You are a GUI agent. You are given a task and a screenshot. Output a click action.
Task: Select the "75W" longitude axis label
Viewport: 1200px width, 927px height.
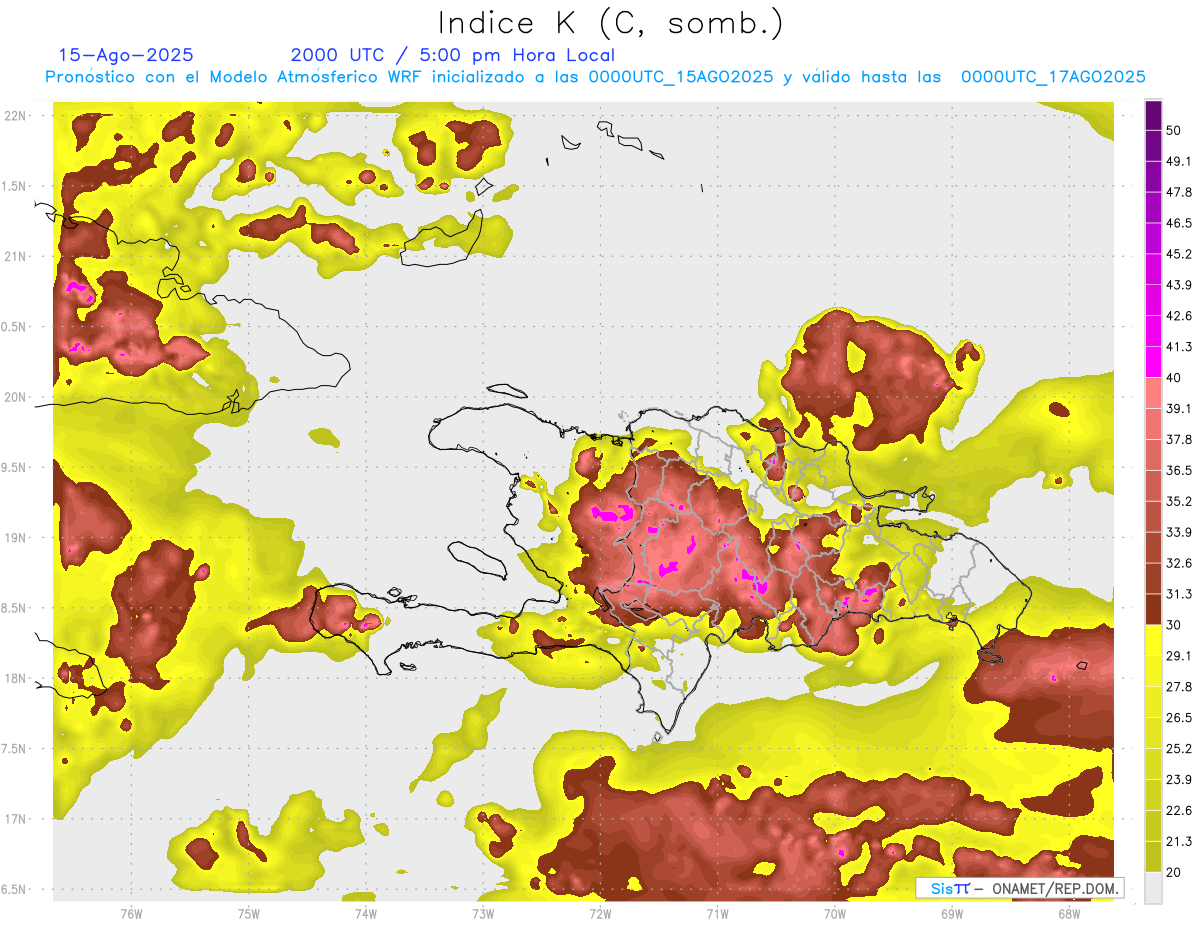click(x=249, y=913)
